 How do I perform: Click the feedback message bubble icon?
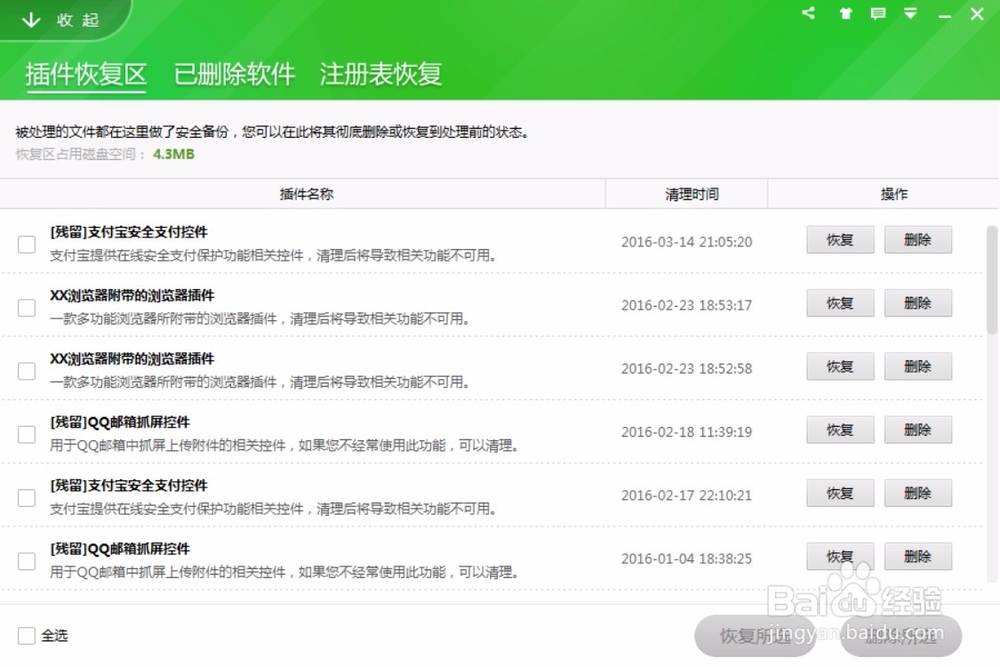click(877, 14)
